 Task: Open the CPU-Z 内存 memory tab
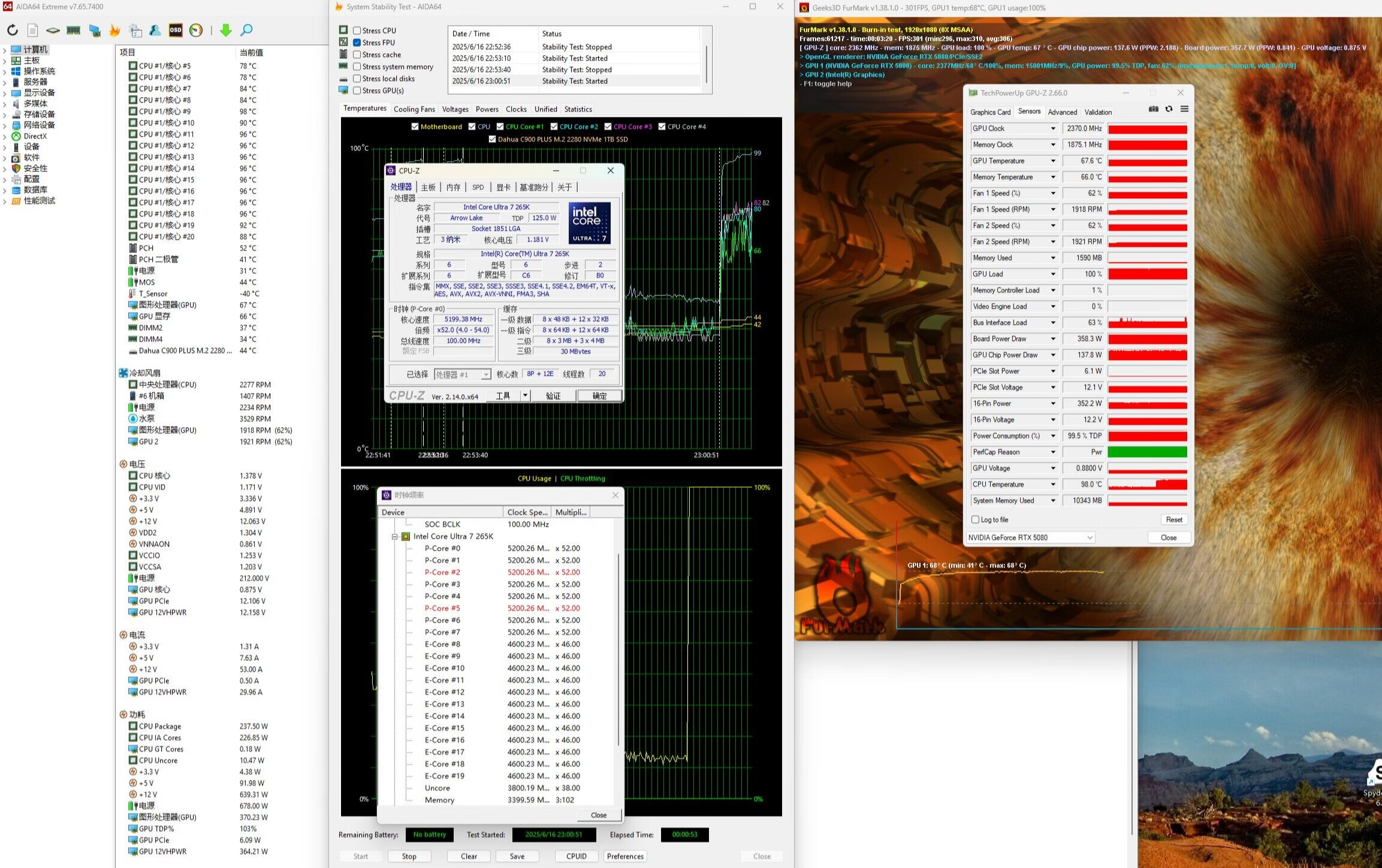click(453, 187)
